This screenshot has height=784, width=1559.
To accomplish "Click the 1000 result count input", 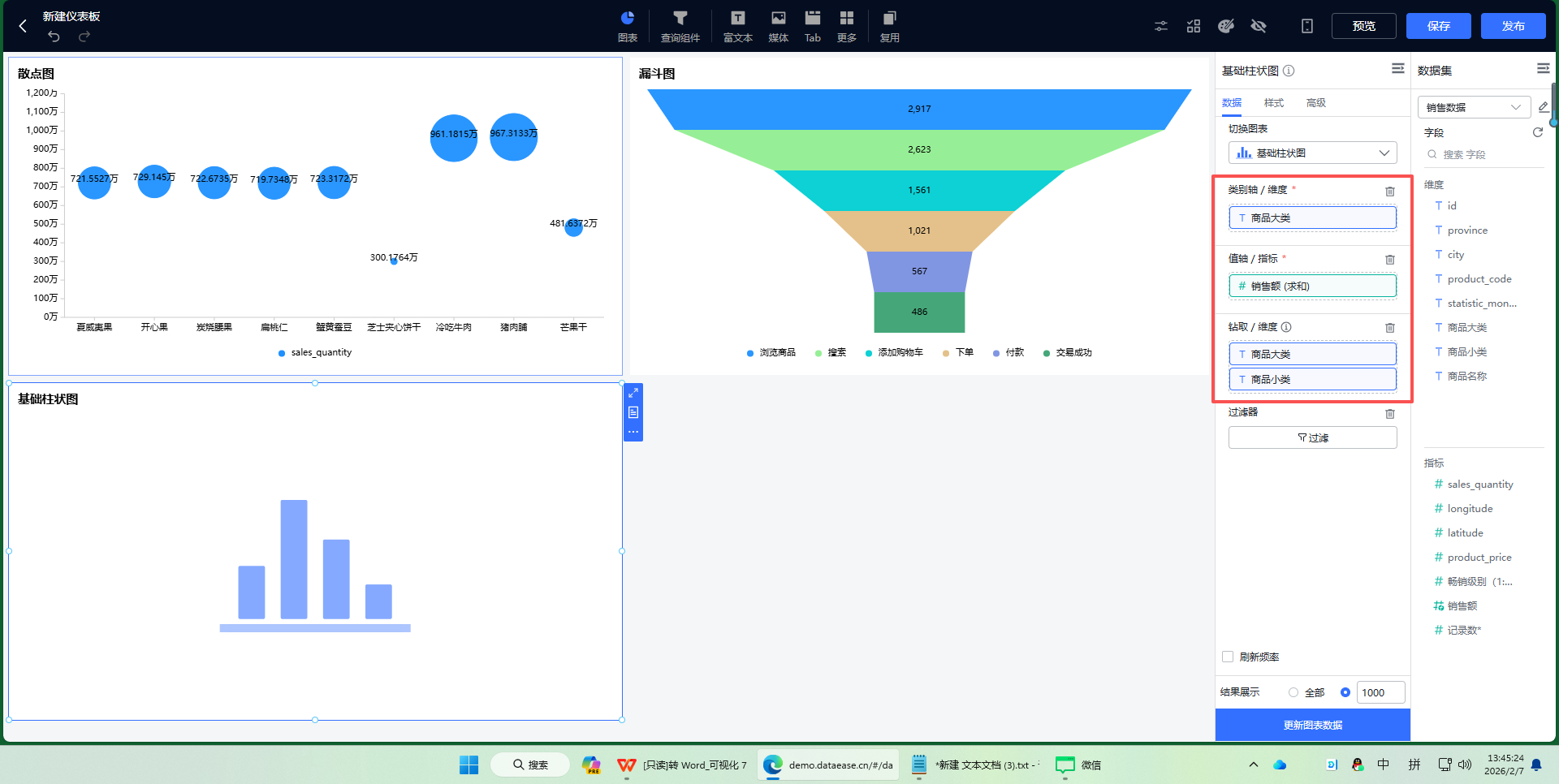I will point(1380,692).
